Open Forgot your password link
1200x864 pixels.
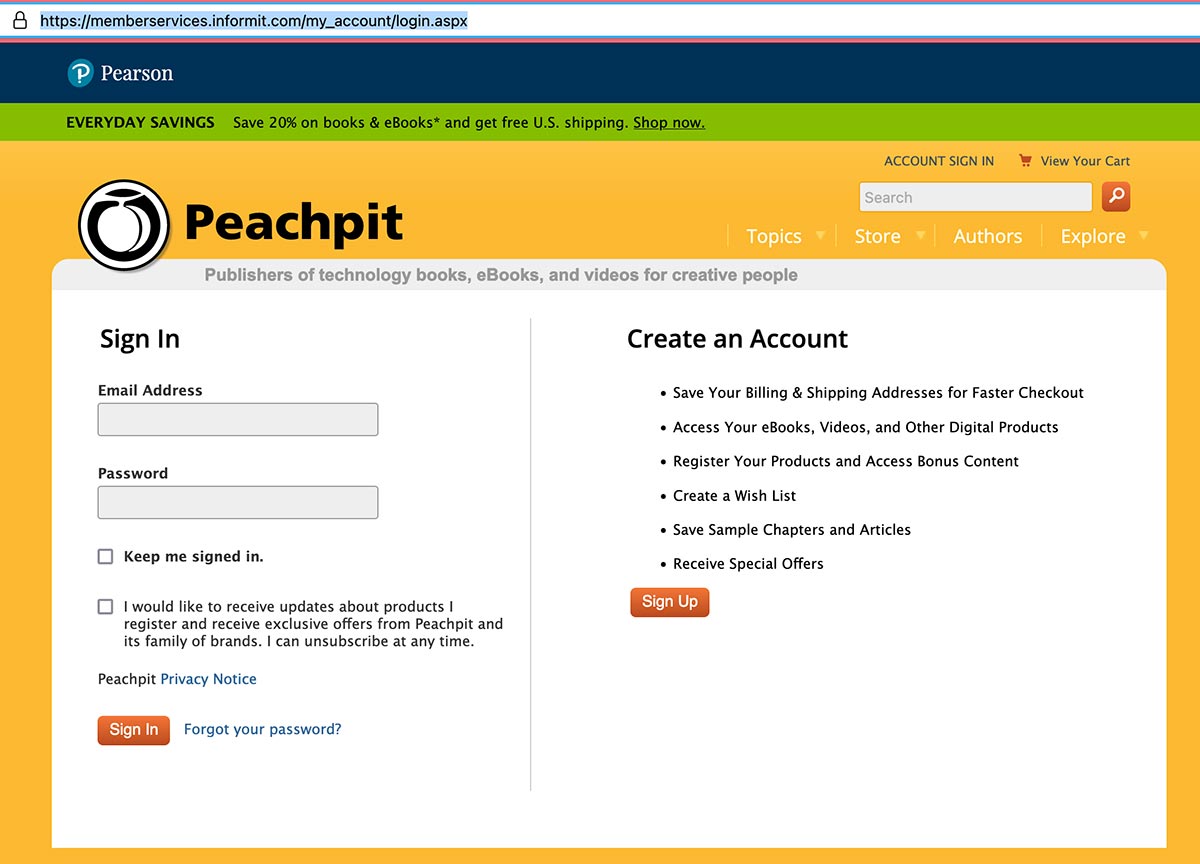click(262, 730)
